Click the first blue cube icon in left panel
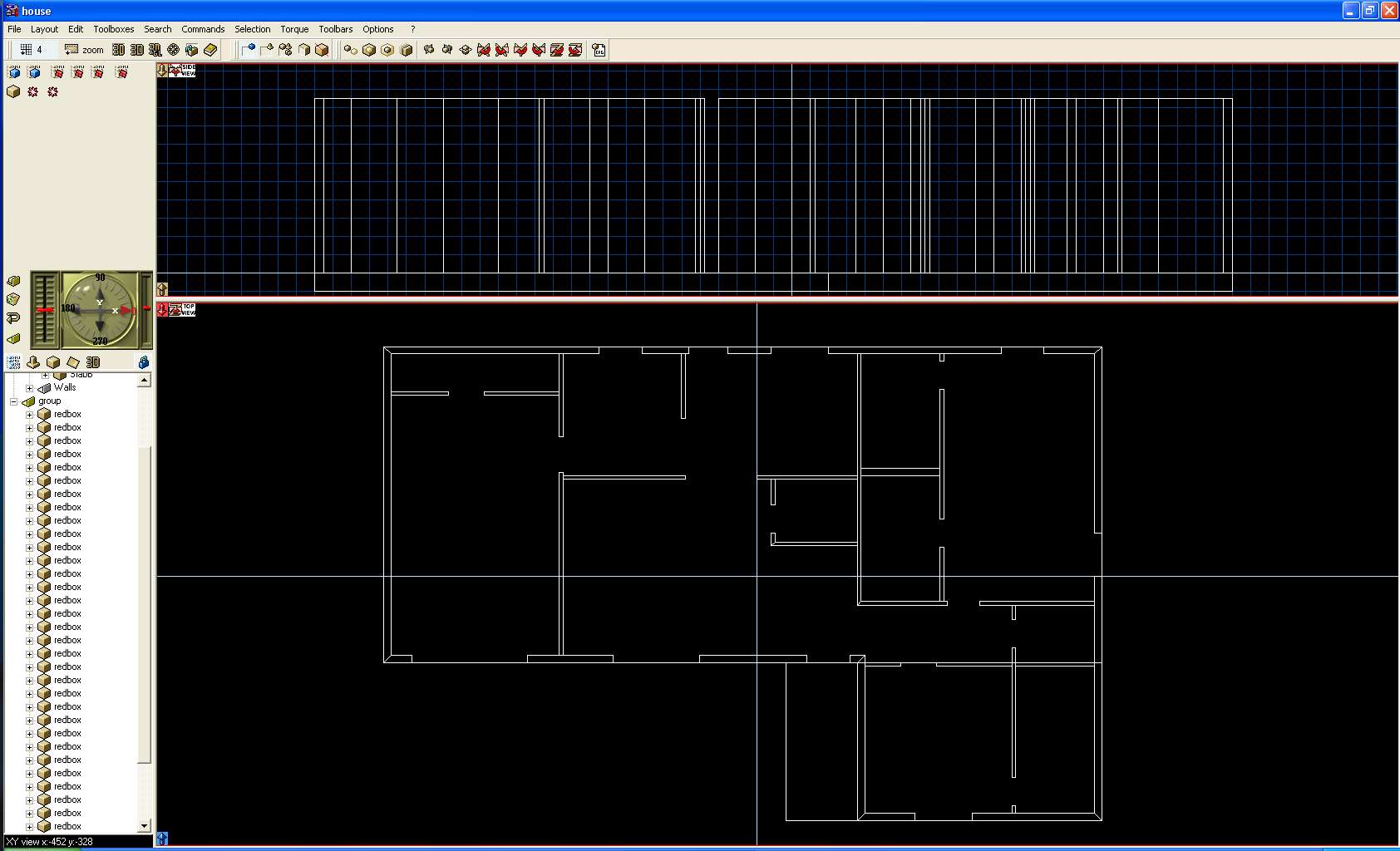1400x851 pixels. click(14, 72)
